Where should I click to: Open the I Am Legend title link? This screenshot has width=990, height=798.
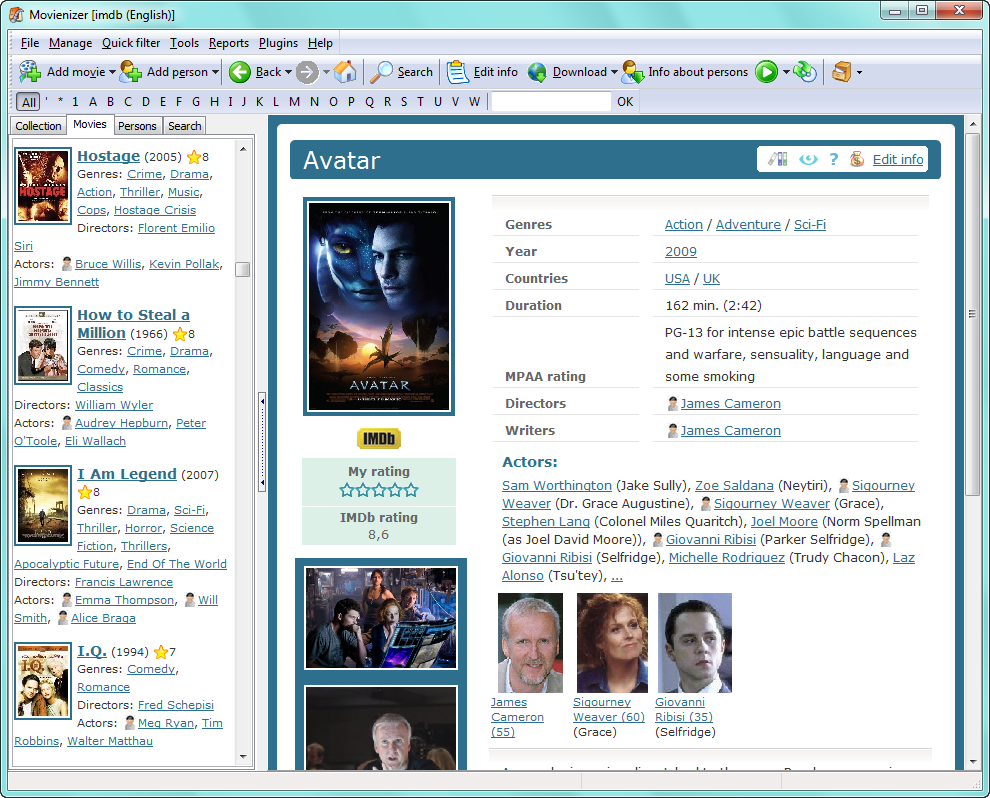tap(127, 473)
